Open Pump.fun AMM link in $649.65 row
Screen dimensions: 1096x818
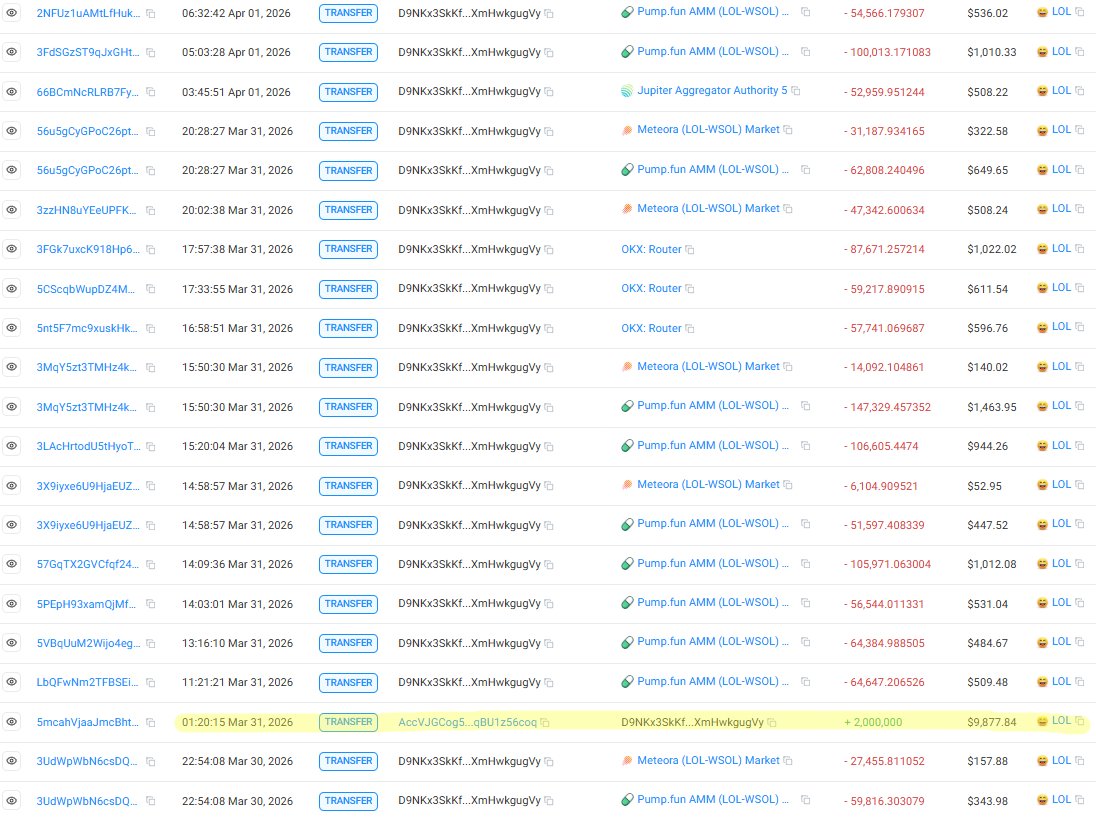tap(713, 169)
